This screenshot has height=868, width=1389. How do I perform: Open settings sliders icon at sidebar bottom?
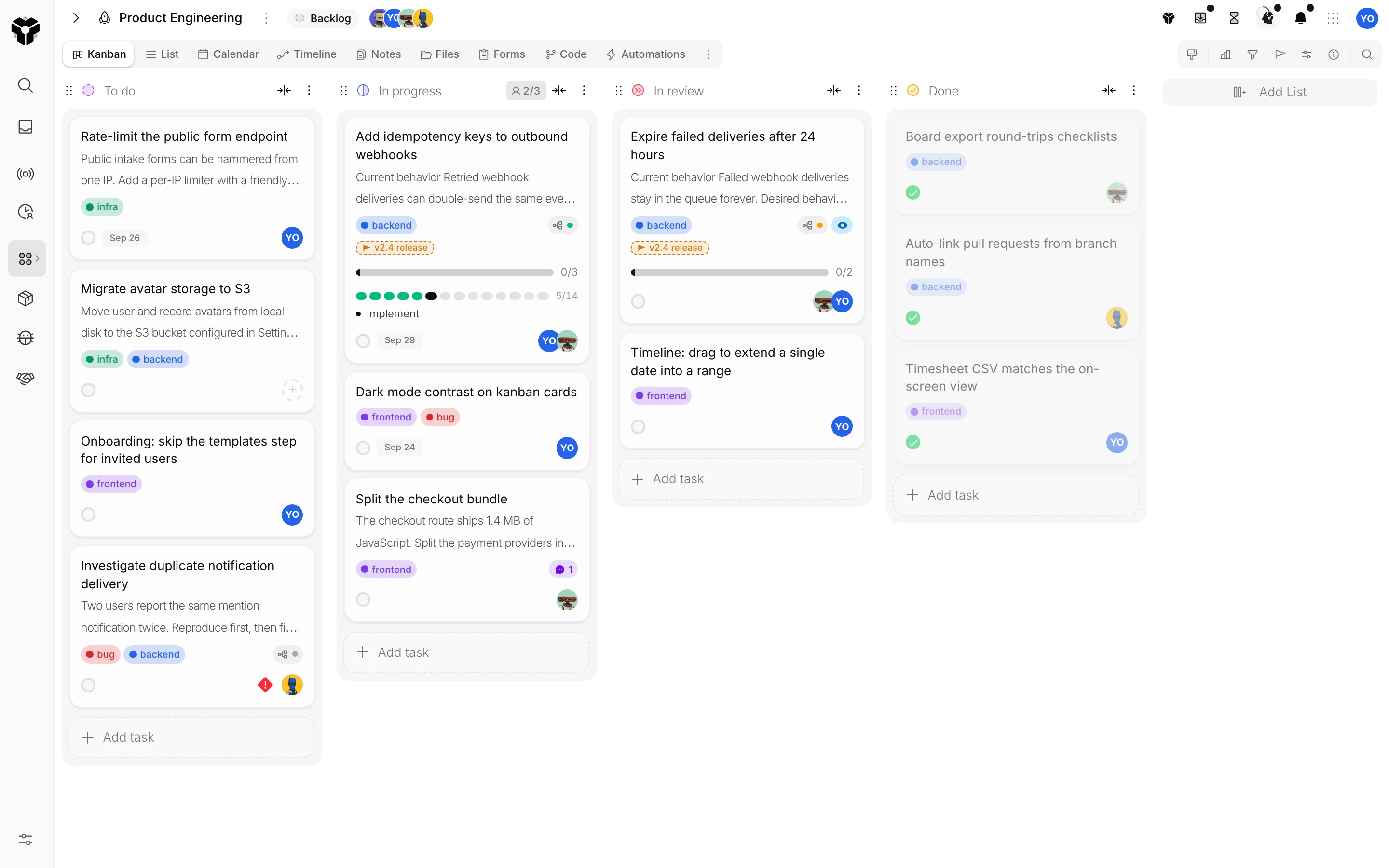(x=25, y=839)
